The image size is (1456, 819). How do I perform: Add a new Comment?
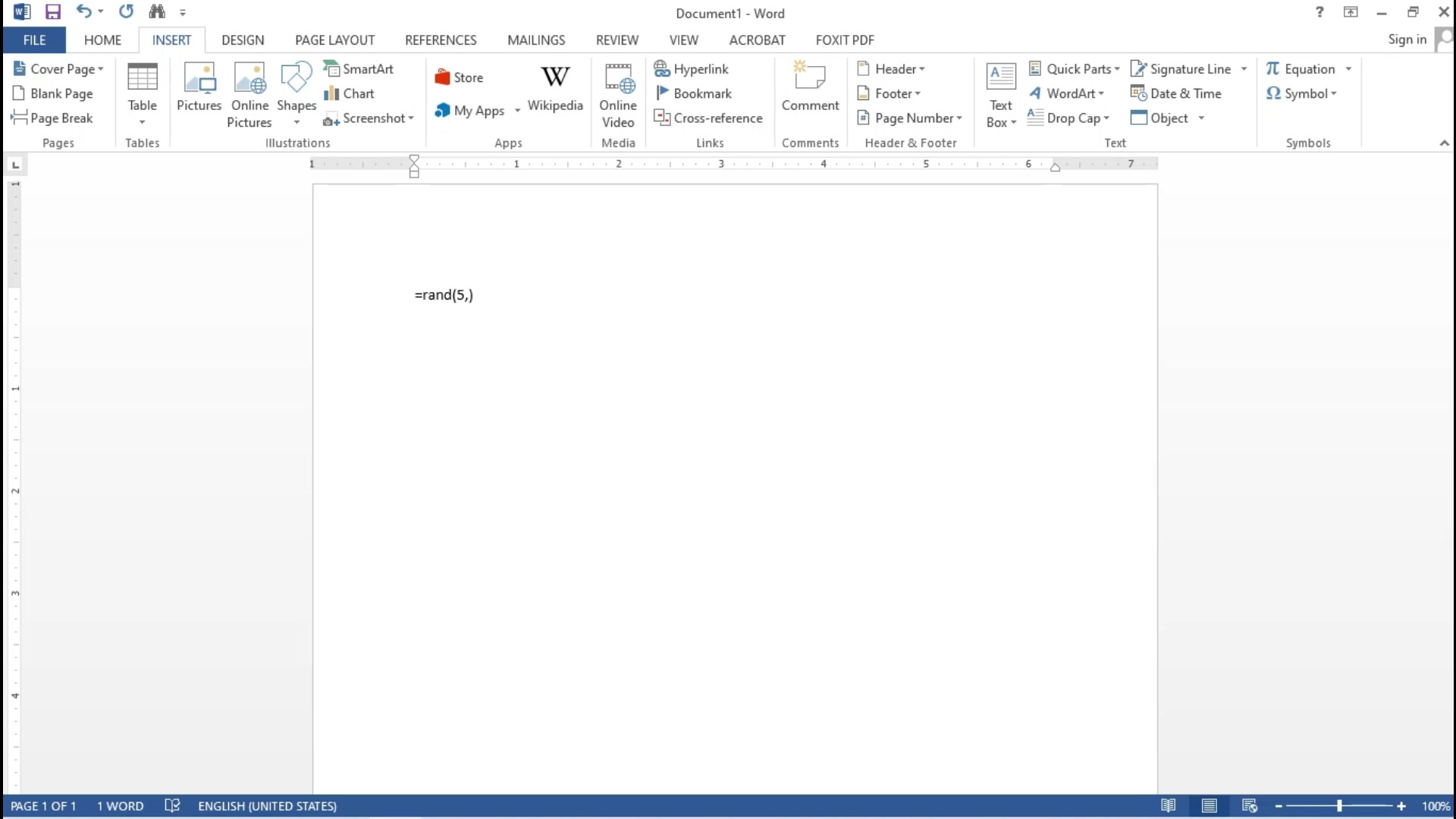click(x=810, y=87)
